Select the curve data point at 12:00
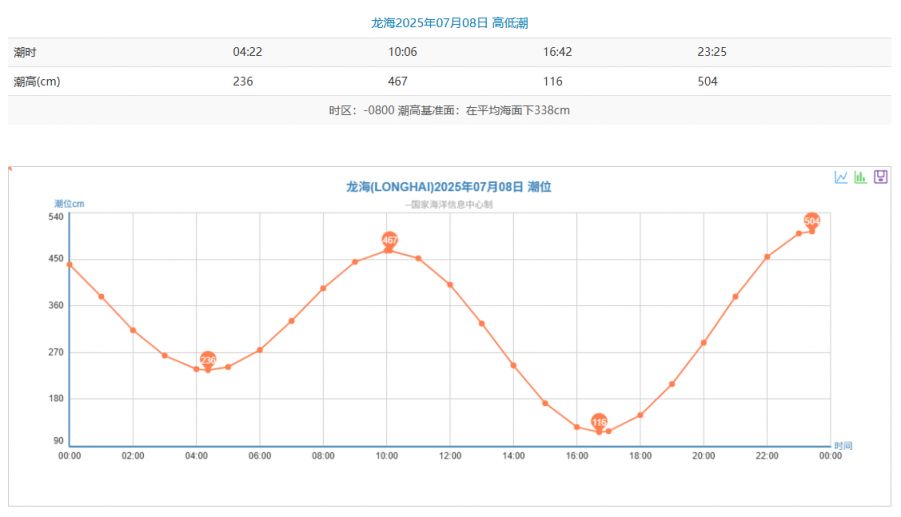Image resolution: width=901 pixels, height=517 pixels. (x=450, y=285)
